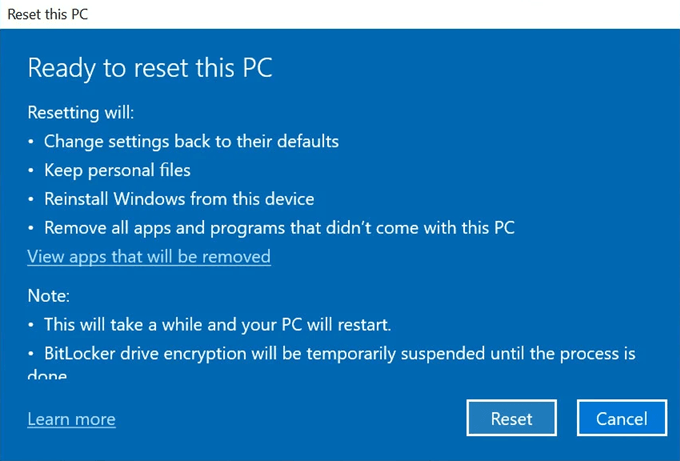680x461 pixels.
Task: Click the BitLocker drive encryption note
Action: [x=340, y=354]
